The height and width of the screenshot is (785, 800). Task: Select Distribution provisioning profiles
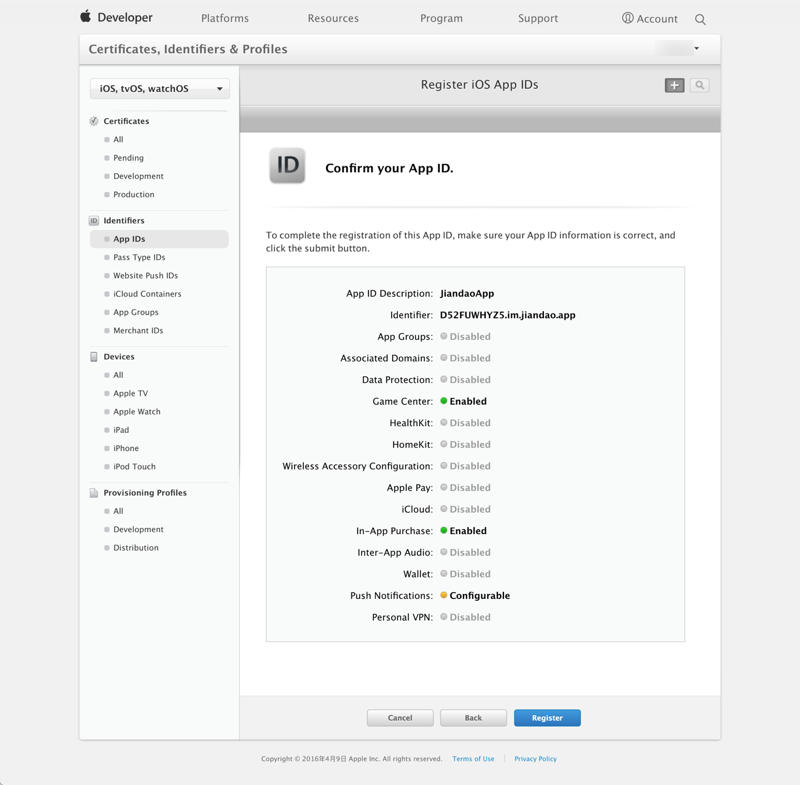pos(136,548)
